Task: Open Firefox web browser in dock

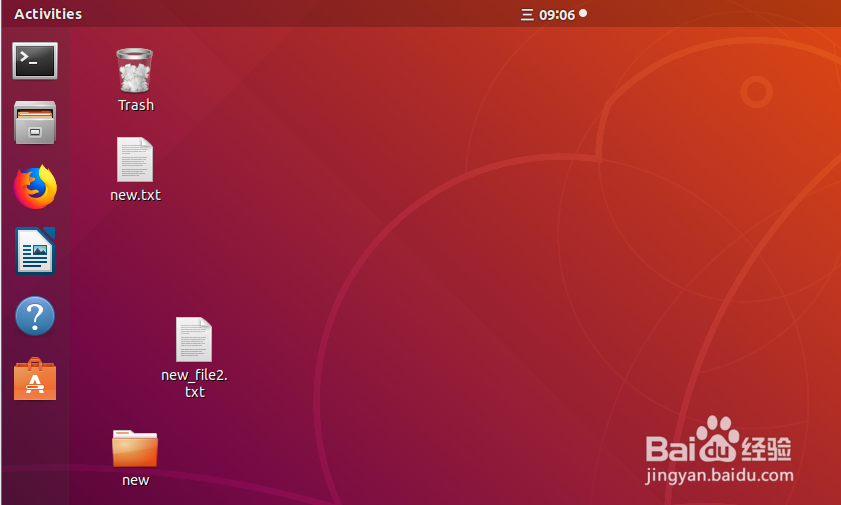Action: [35, 187]
